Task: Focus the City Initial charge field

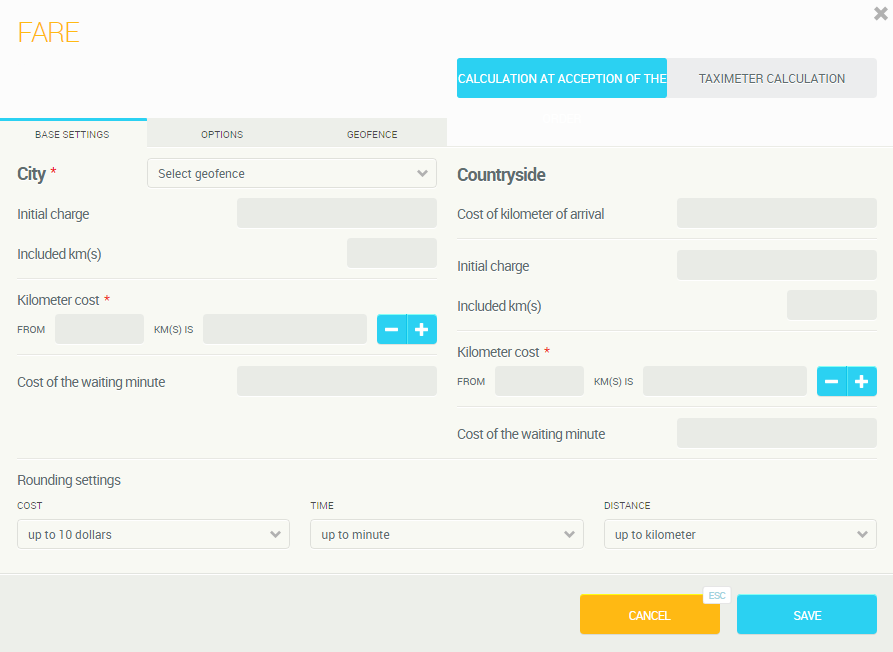Action: click(x=336, y=213)
